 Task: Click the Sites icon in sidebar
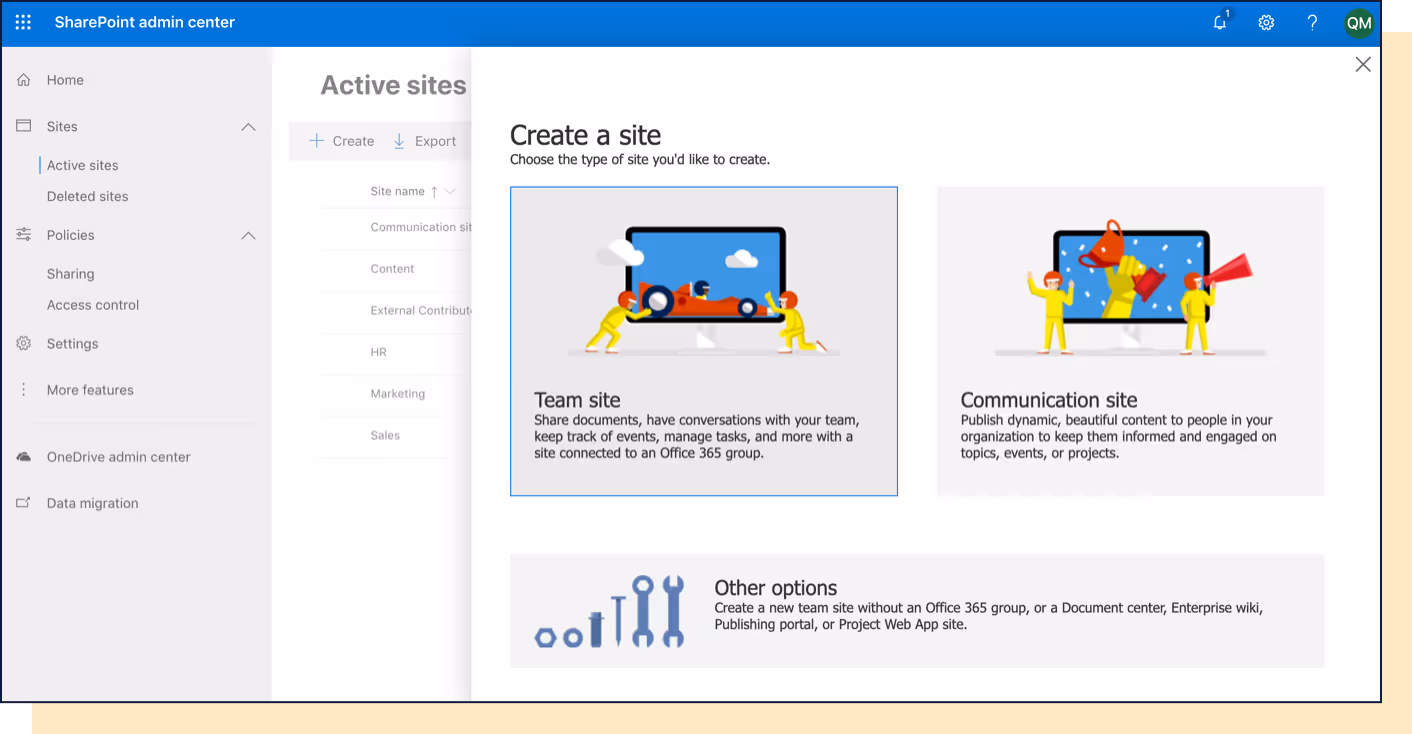24,126
